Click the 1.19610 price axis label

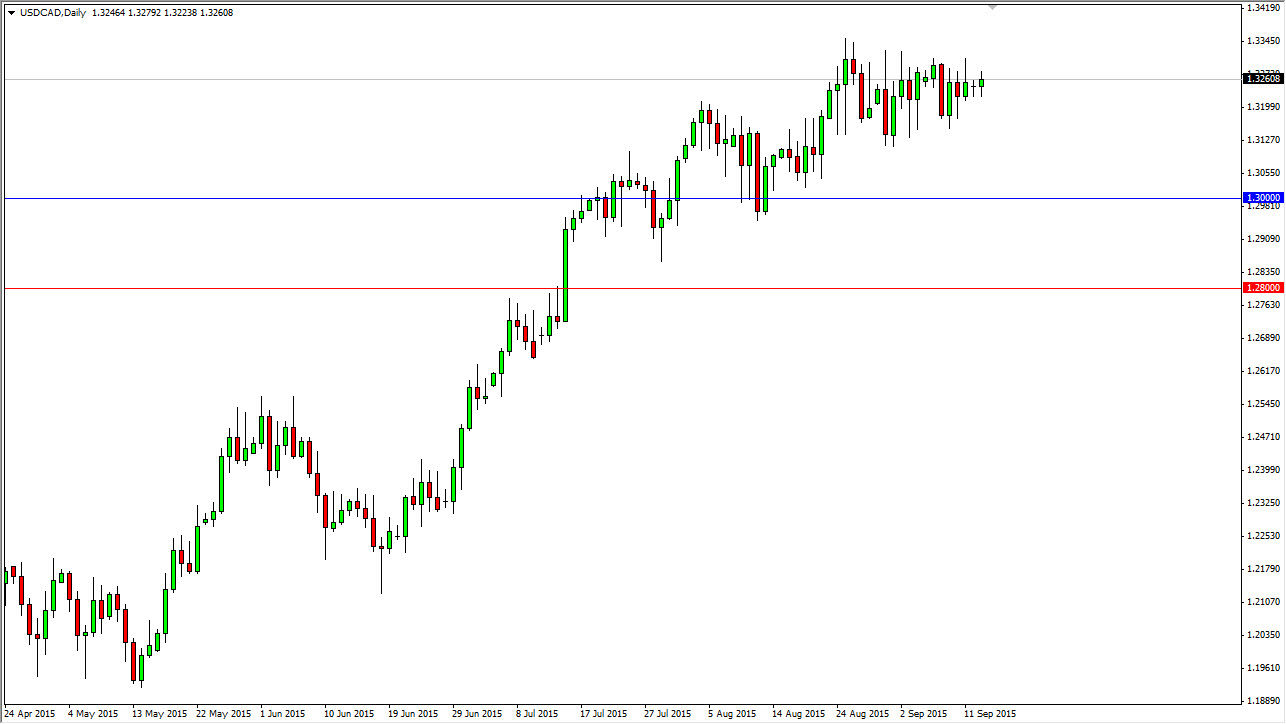click(x=1264, y=668)
